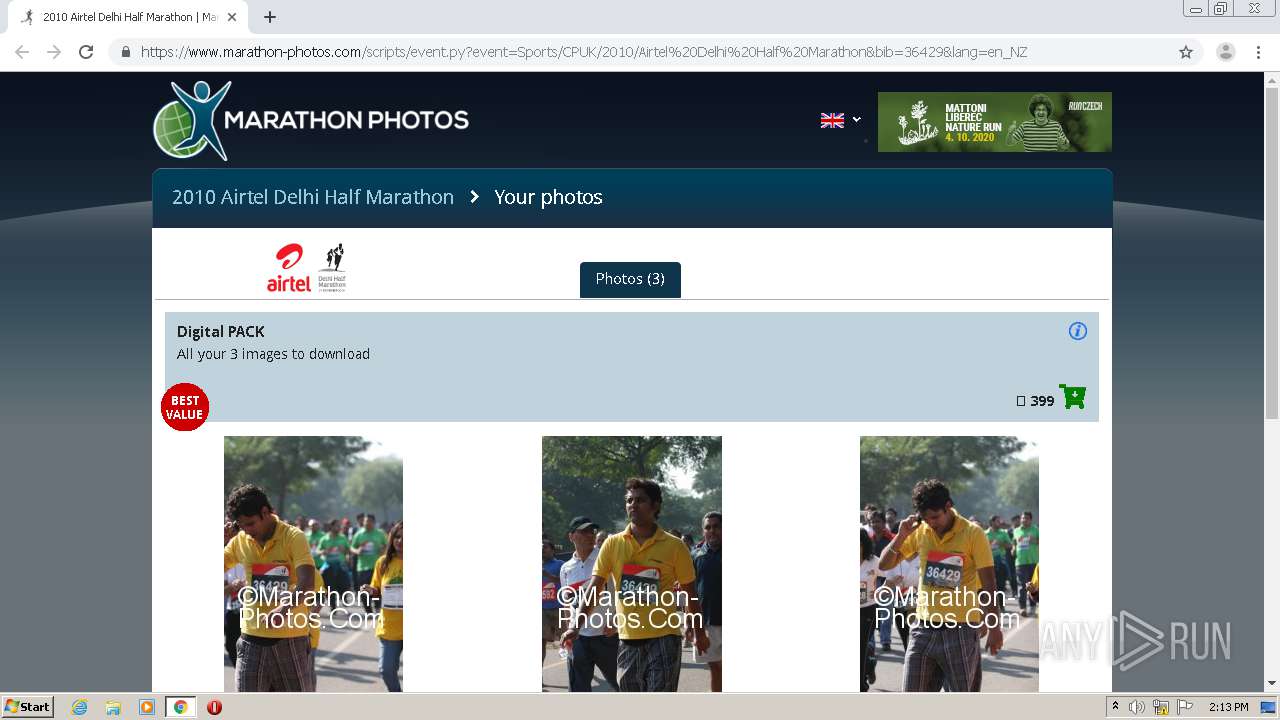1280x720 pixels.
Task: Open the Mattoni Liberec Nature Run banner
Action: [x=994, y=122]
